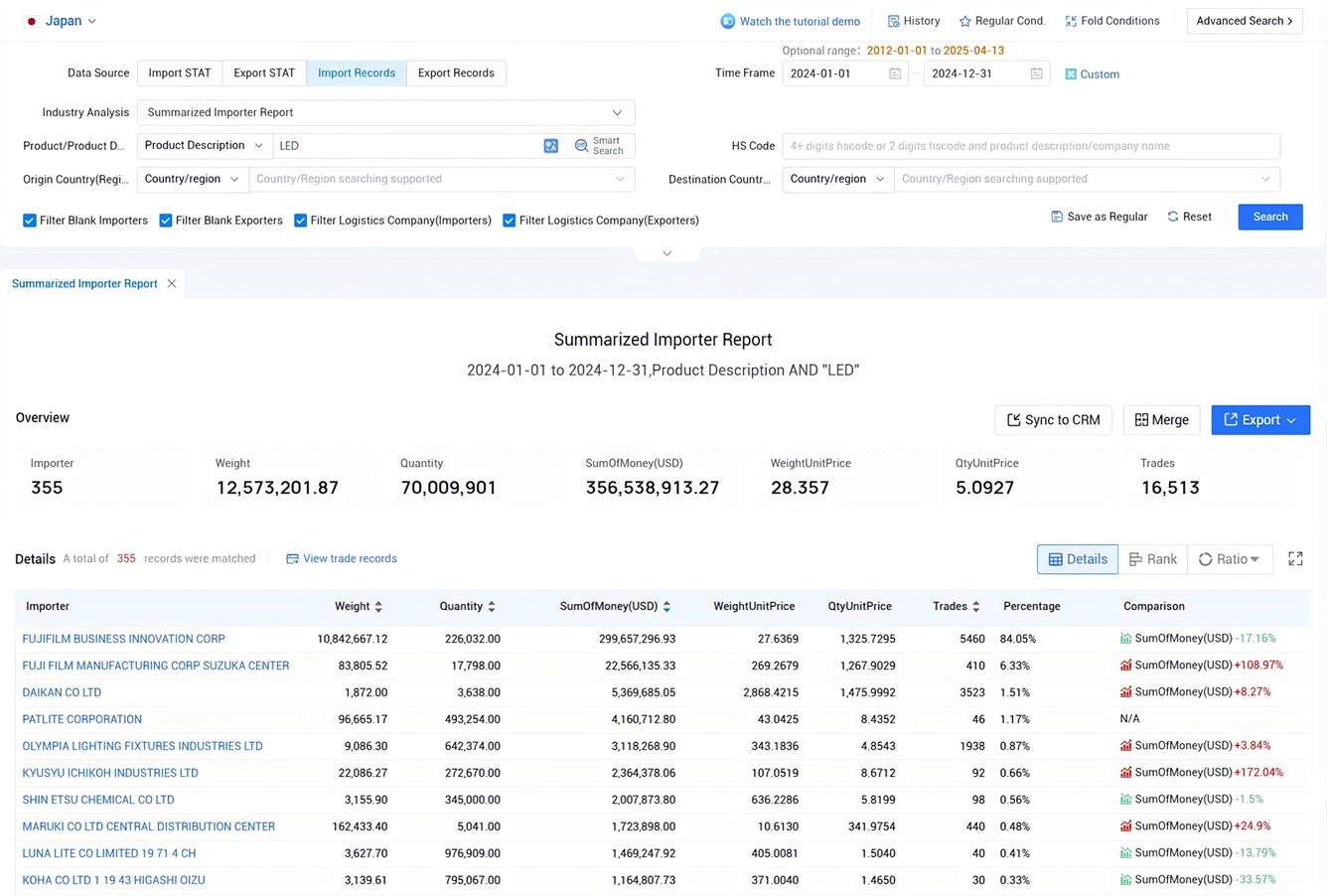Click the Japan flag icon
Viewport: 1327px width, 896px height.
[32, 21]
